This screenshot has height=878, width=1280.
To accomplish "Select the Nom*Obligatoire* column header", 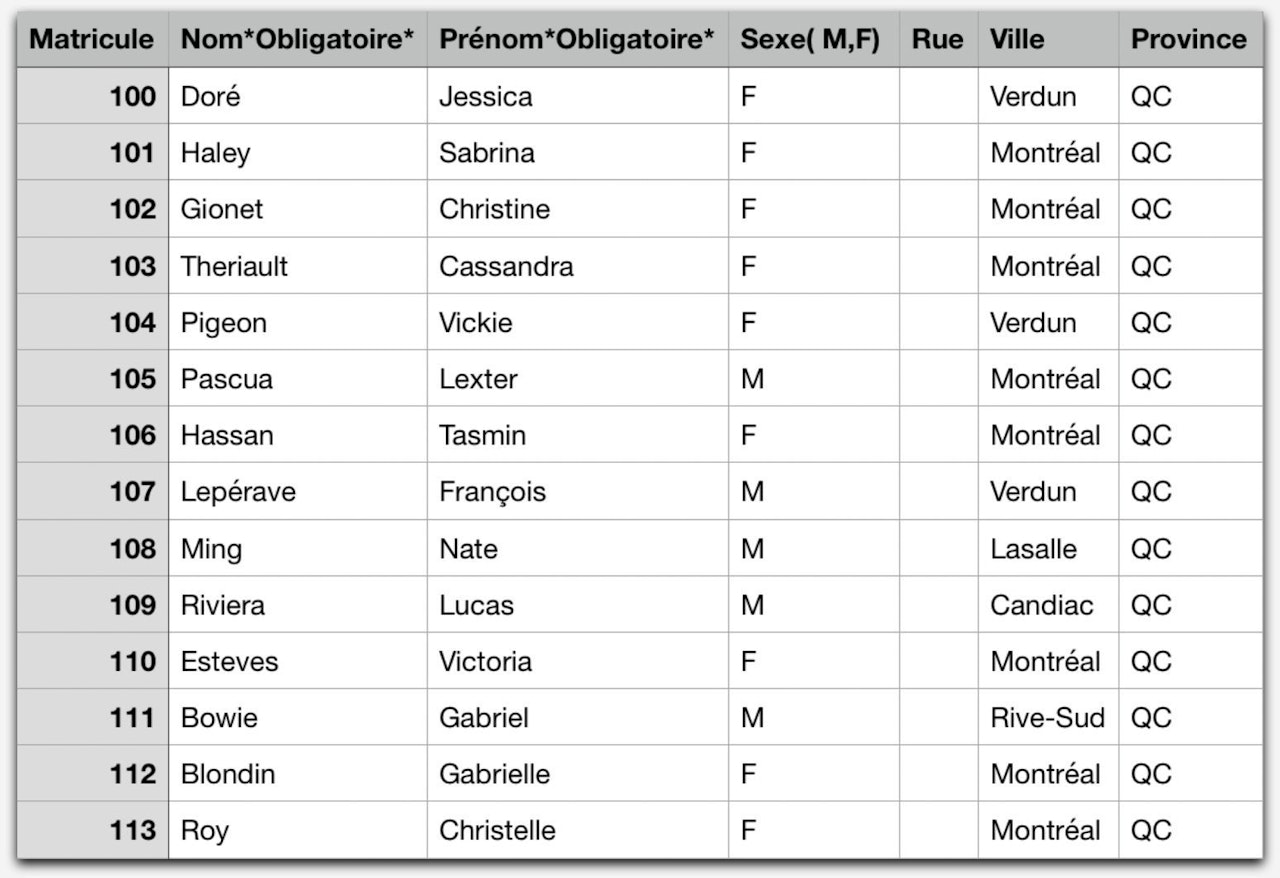I will pos(297,40).
